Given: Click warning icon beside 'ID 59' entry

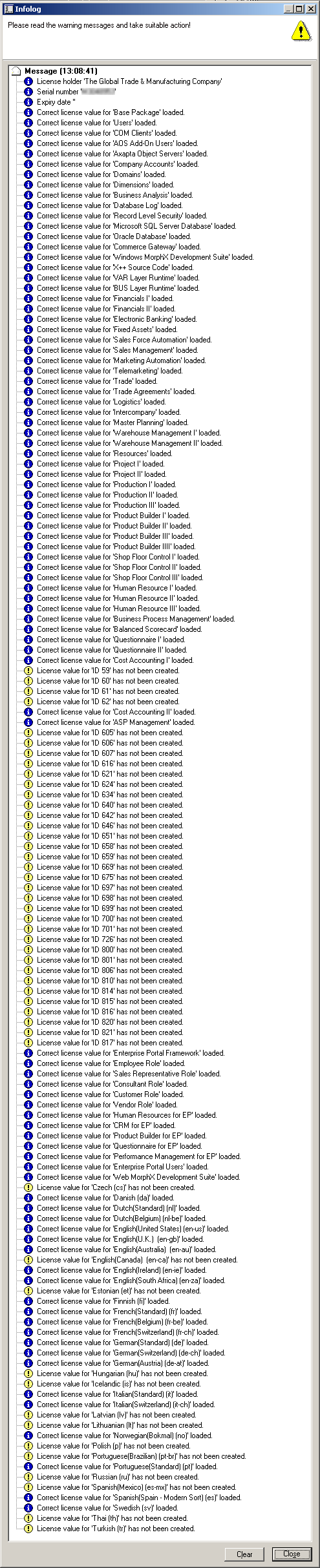Looking at the screenshot, I should pyautogui.click(x=28, y=671).
